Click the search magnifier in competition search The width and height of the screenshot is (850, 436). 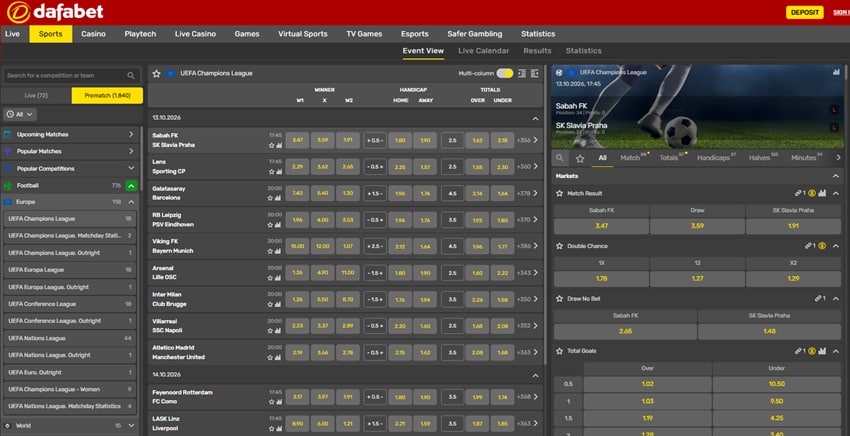pos(131,76)
